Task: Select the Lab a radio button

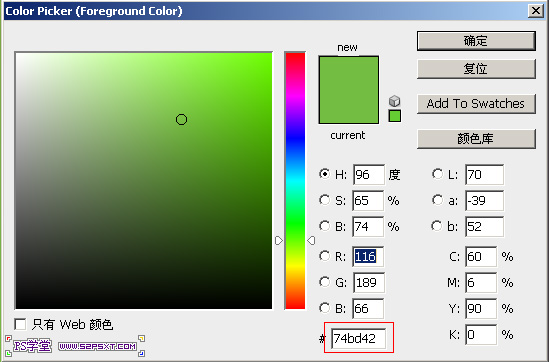Action: (437, 200)
